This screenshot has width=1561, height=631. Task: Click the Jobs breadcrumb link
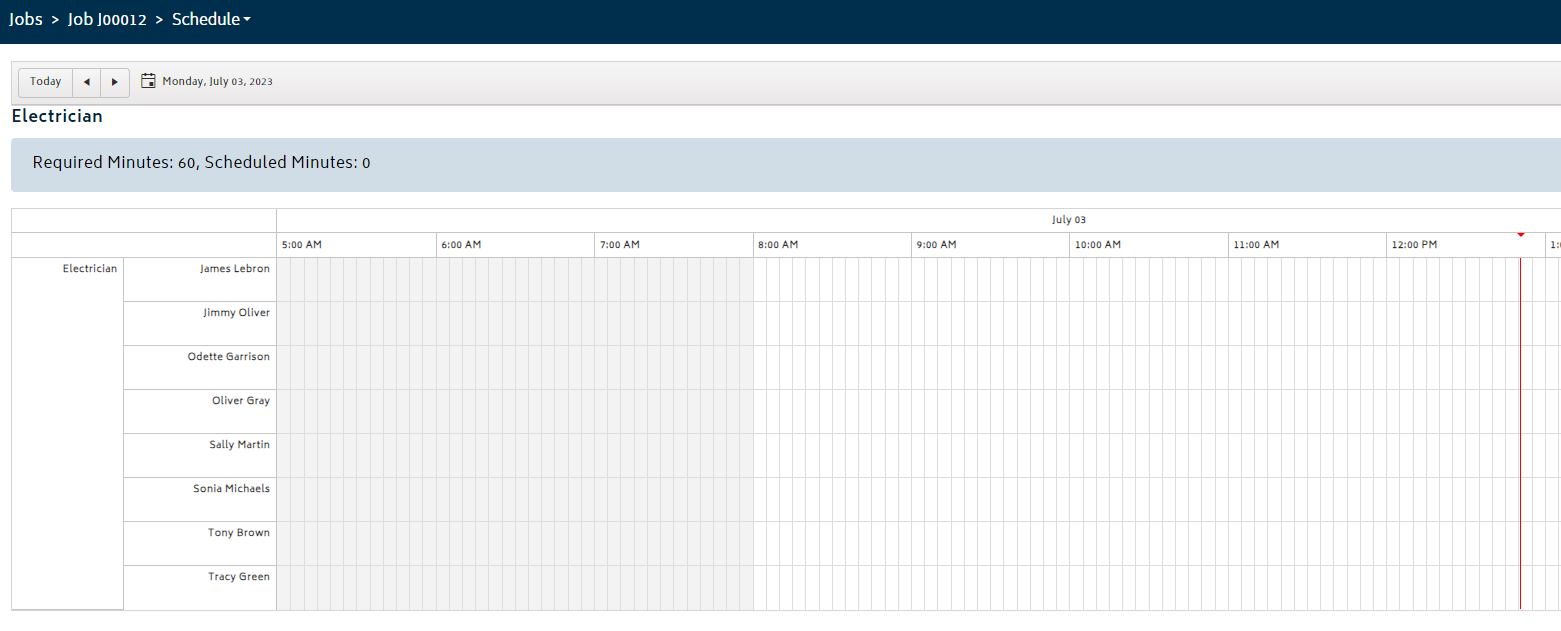click(26, 19)
